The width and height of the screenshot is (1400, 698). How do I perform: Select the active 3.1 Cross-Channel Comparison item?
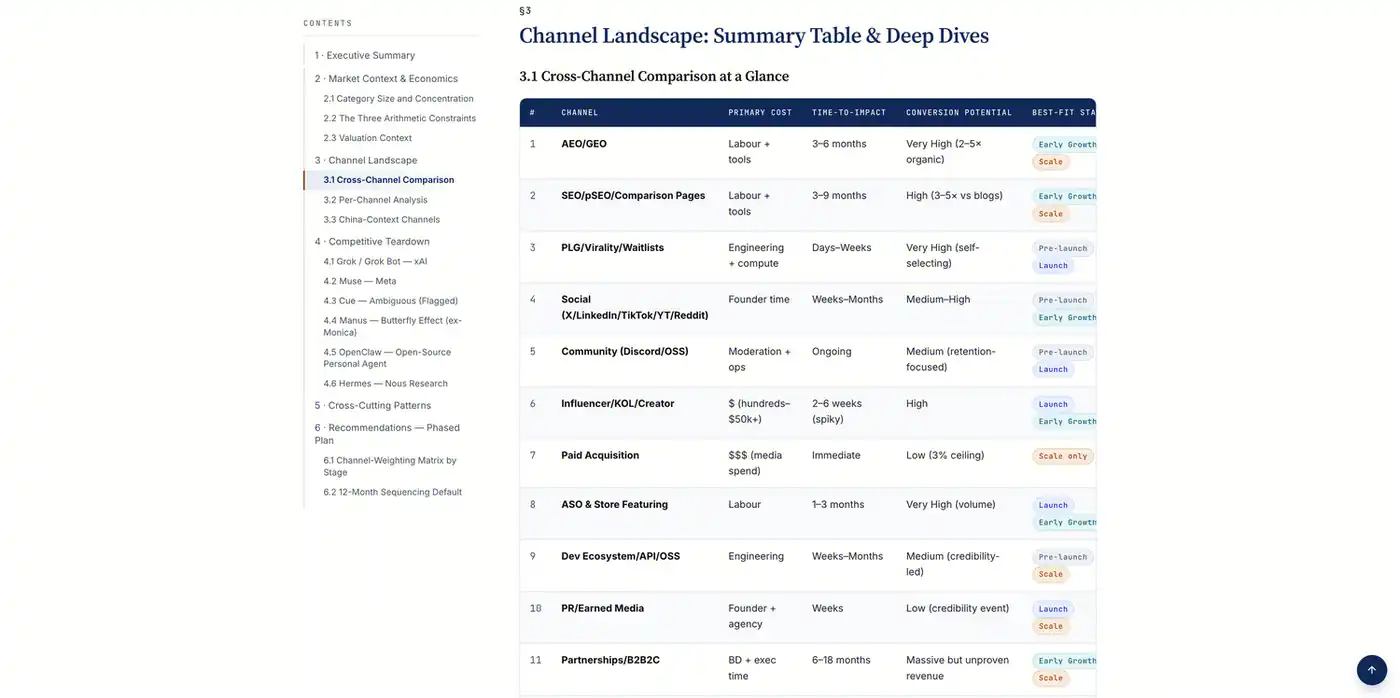pyautogui.click(x=388, y=180)
